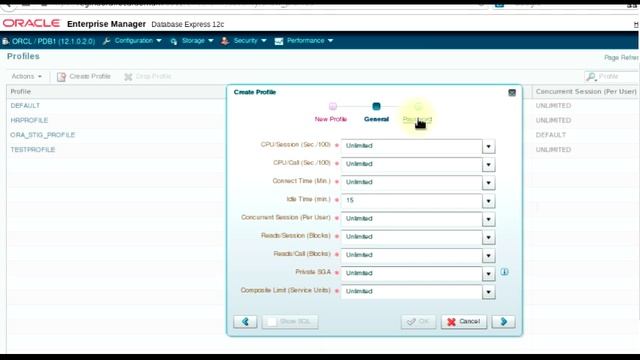This screenshot has height=360, width=640.
Task: Click the Idle Time field showing 15
Action: [411, 200]
